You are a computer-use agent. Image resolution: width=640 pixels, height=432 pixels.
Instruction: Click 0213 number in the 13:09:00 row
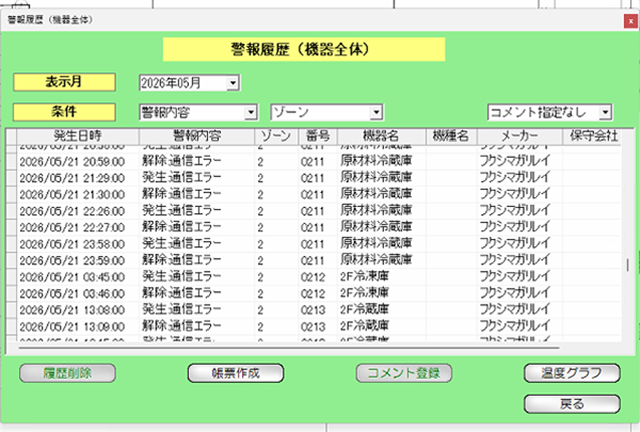click(313, 327)
